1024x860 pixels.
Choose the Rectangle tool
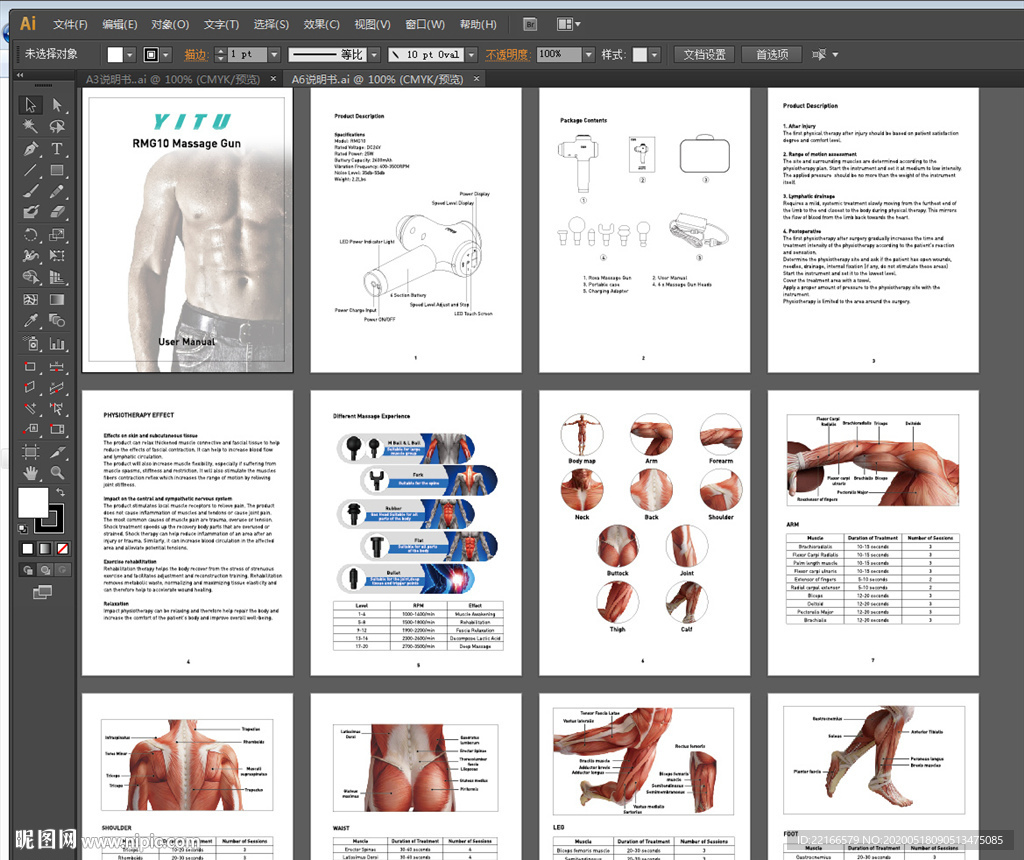57,170
